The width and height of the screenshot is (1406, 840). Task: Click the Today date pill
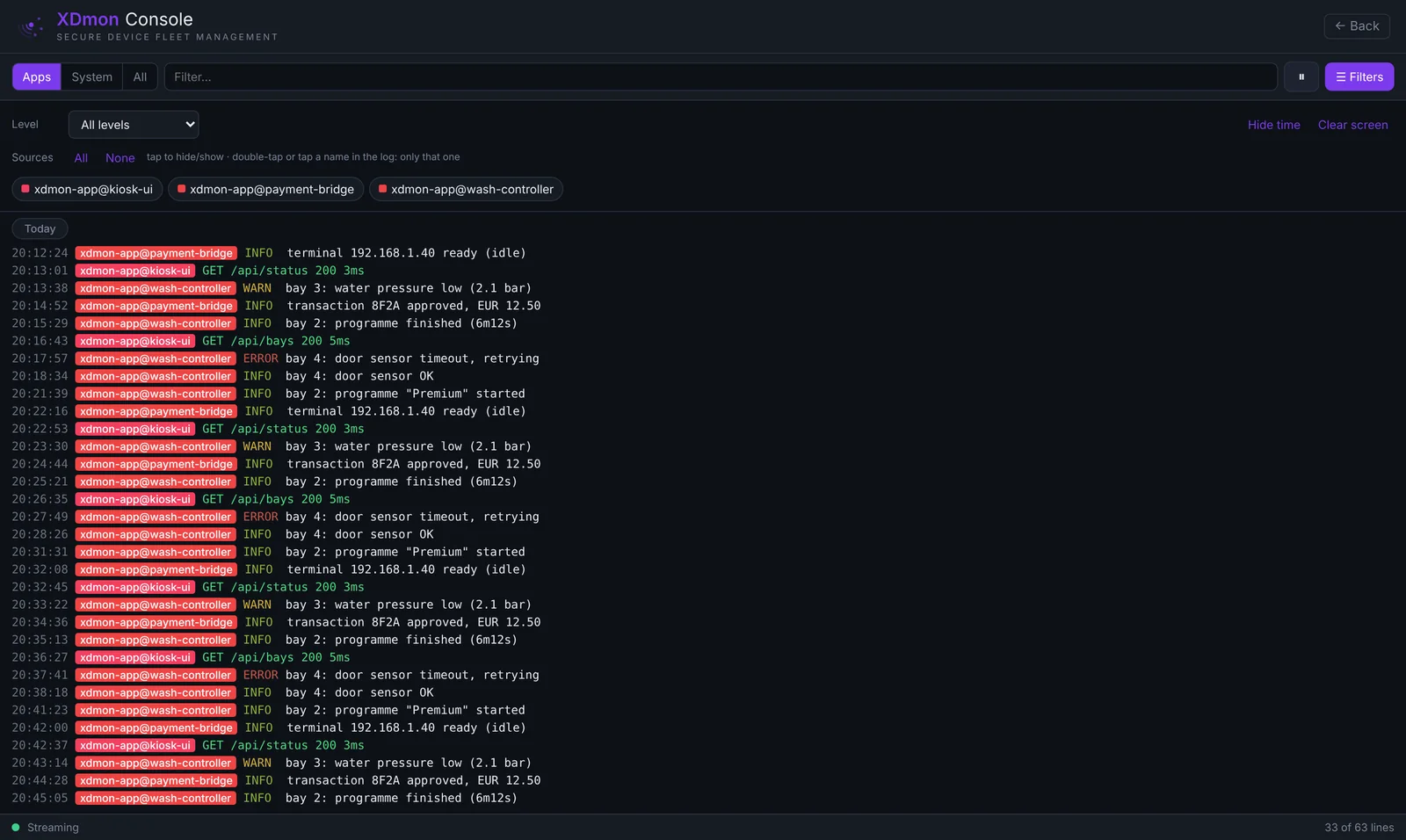tap(40, 228)
